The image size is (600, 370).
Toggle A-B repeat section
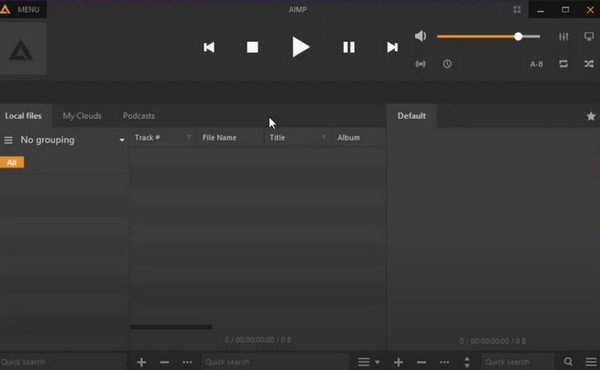point(536,64)
